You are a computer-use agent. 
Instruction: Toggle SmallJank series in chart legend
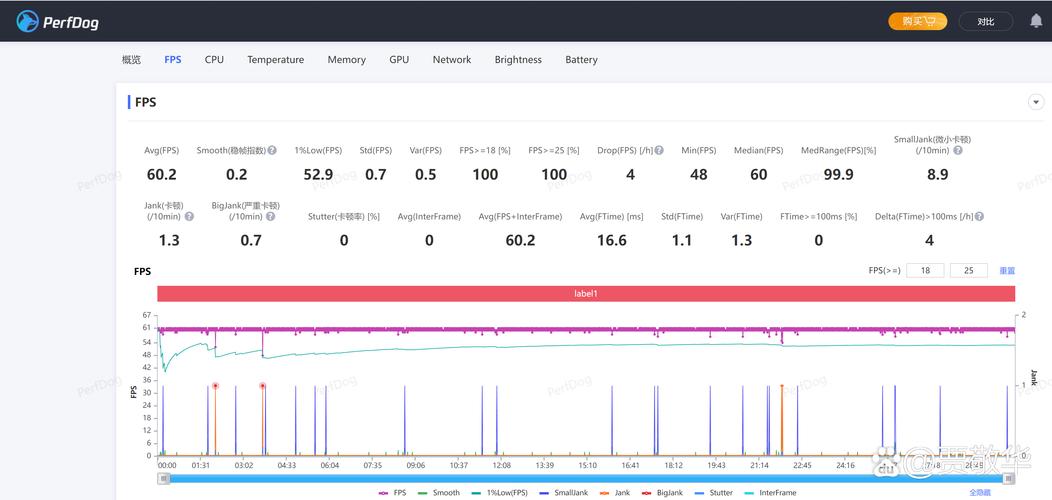[x=563, y=493]
